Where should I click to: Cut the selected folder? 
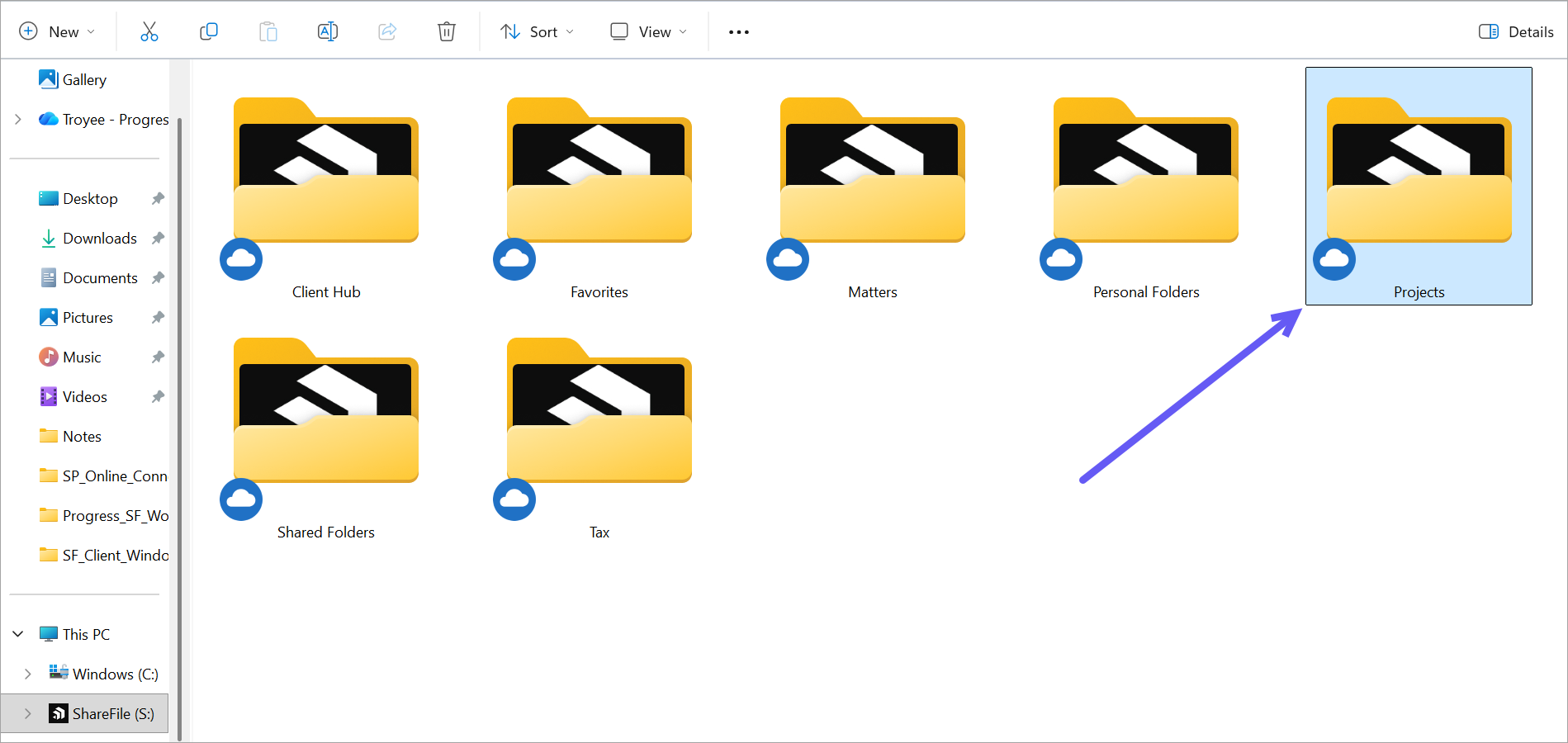[x=149, y=31]
